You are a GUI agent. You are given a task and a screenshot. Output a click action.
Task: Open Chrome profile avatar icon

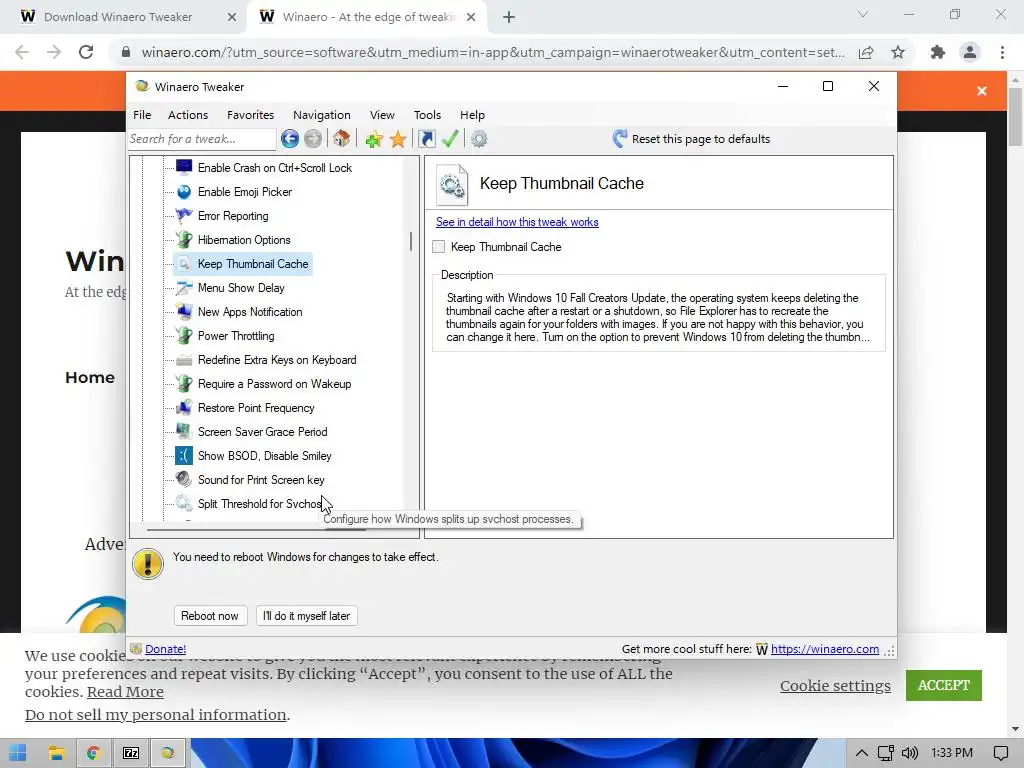tap(970, 52)
